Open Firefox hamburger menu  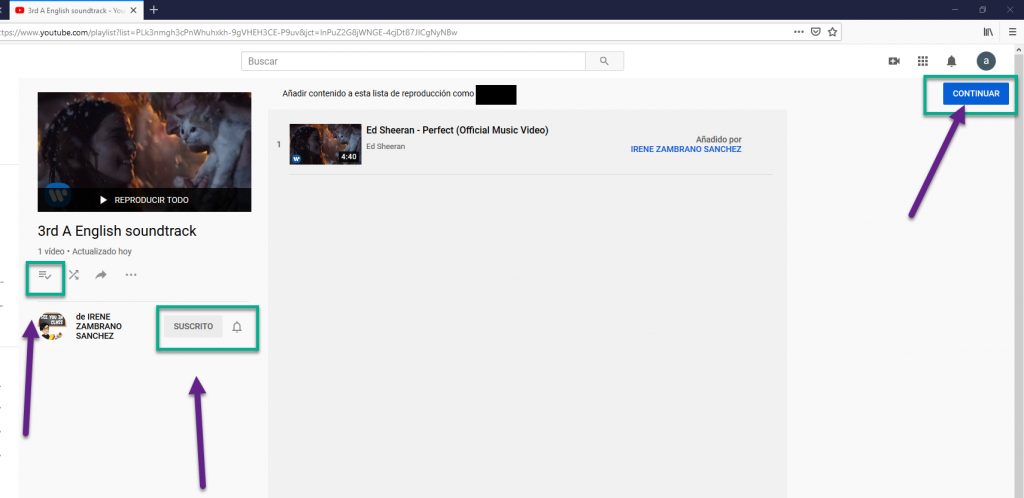[1010, 31]
